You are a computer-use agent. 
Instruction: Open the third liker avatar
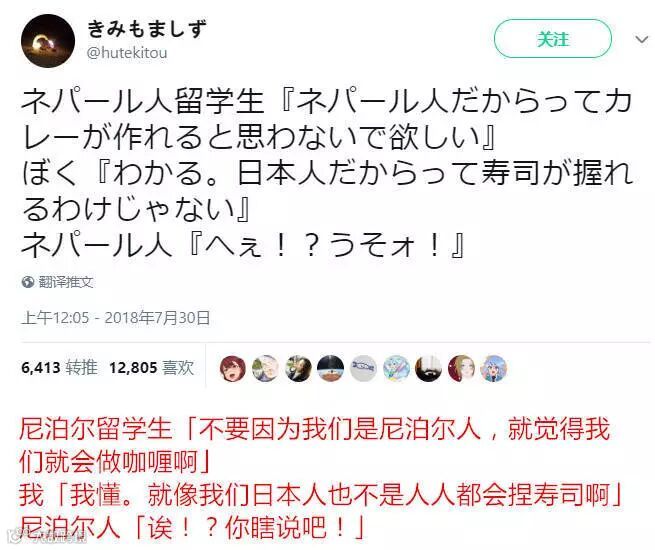298,369
